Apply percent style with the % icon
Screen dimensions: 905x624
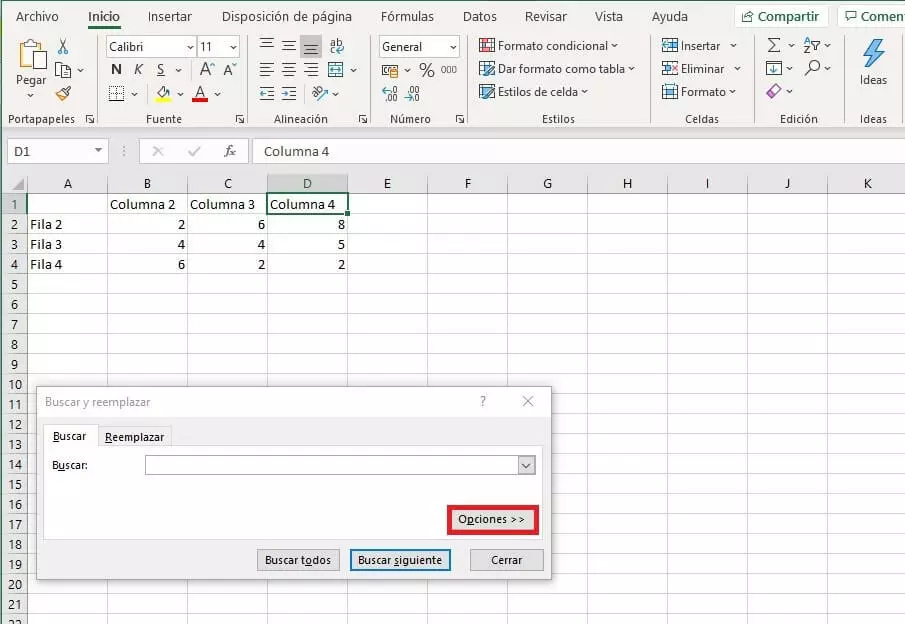[426, 70]
